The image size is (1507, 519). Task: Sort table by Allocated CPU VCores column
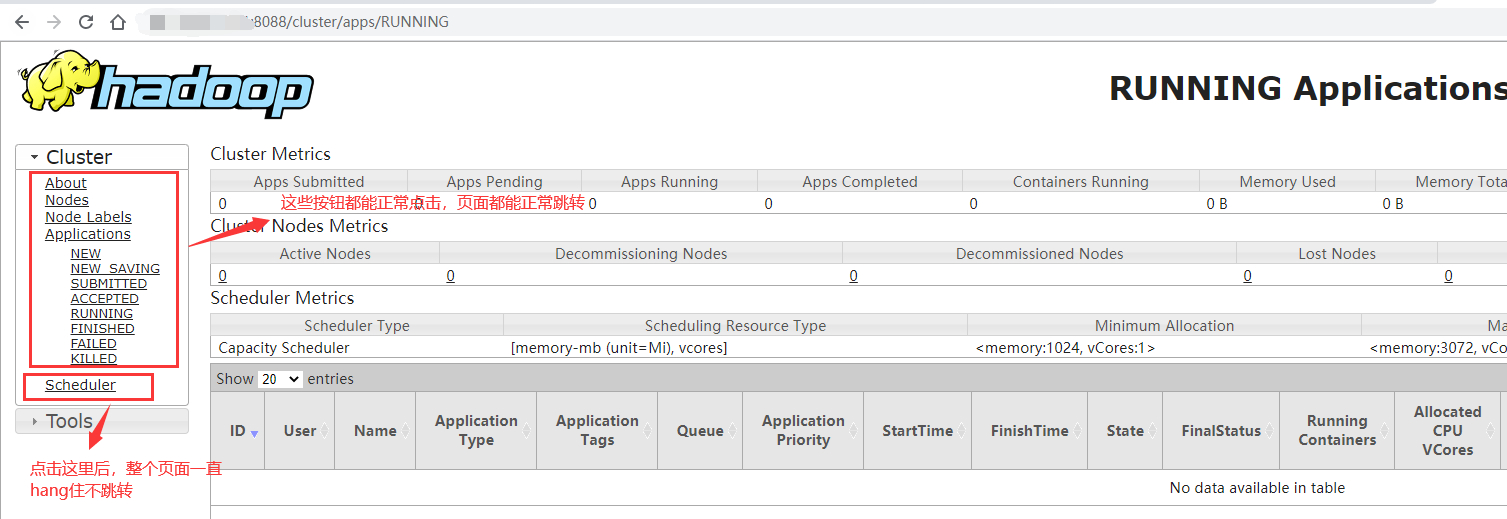pyautogui.click(x=1447, y=431)
